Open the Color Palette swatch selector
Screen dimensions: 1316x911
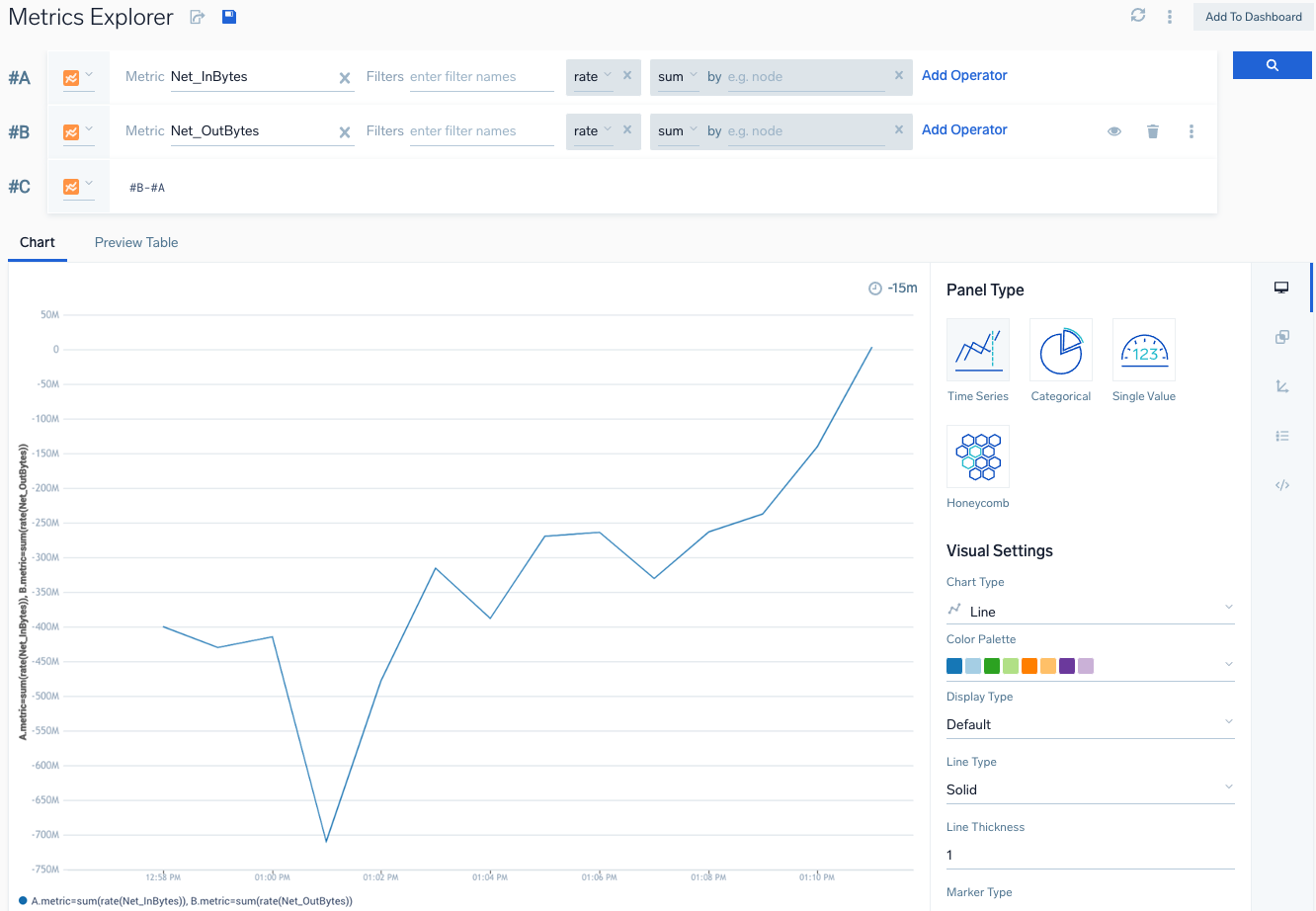(1090, 666)
